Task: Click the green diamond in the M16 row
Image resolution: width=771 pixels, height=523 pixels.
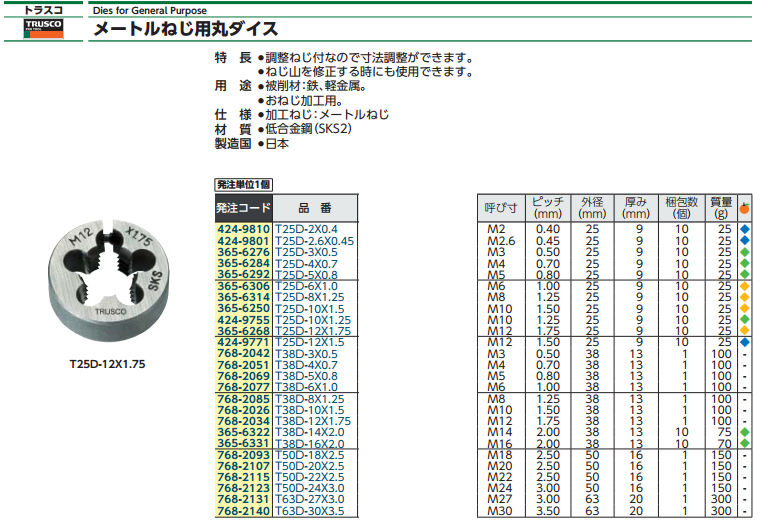Action: (x=745, y=443)
